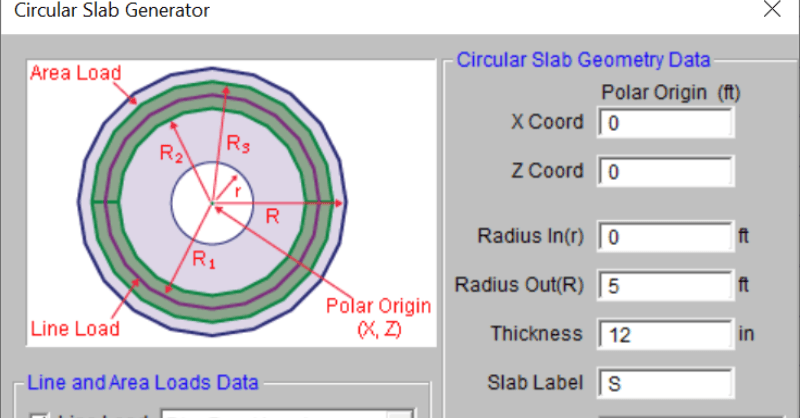Select the Slab Label text box
Screen dimensions: 800x418
pos(665,381)
